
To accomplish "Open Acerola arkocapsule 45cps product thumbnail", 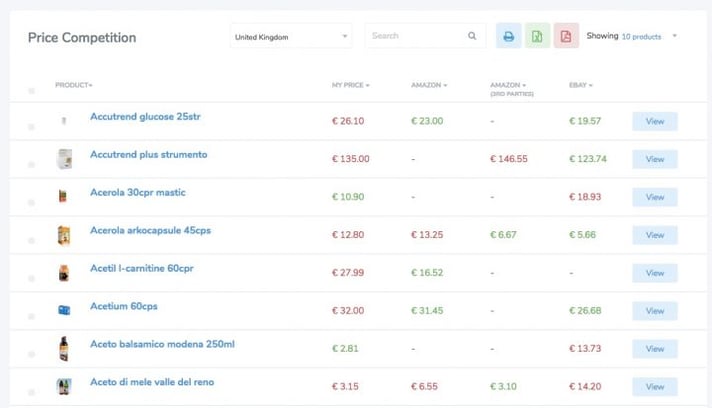I will (64, 235).
